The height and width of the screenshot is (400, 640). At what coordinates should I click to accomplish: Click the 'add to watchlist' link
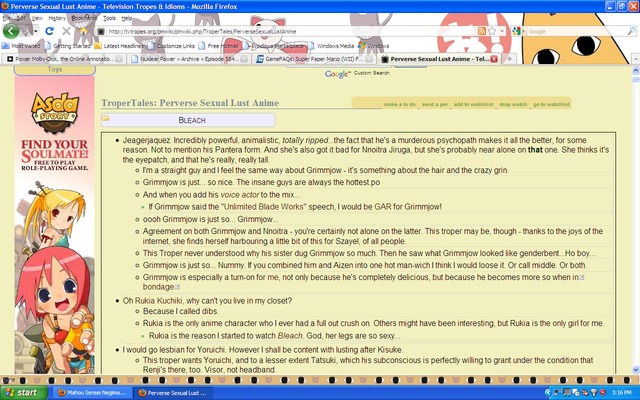pyautogui.click(x=473, y=104)
